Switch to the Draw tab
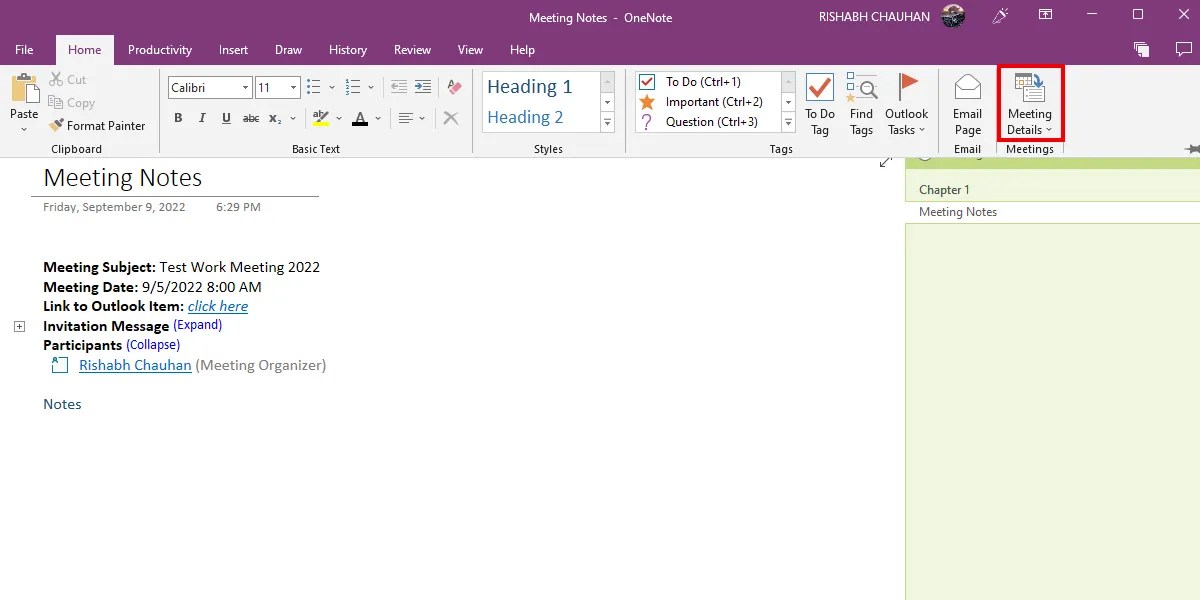The height and width of the screenshot is (600, 1200). [x=288, y=49]
